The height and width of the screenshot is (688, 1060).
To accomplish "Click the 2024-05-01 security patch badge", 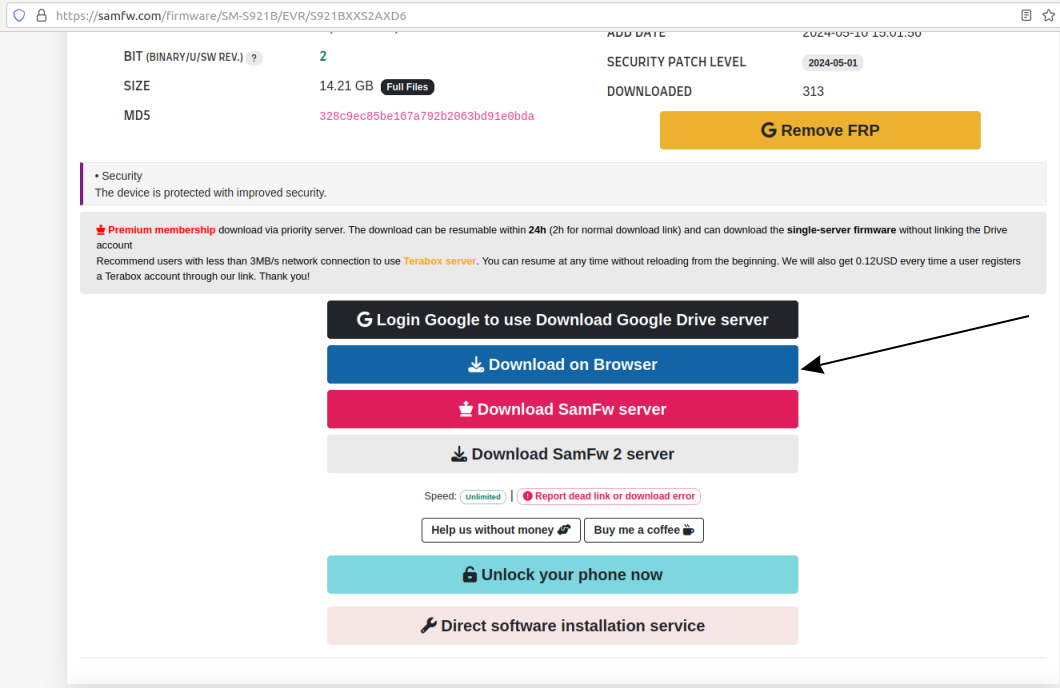I will (832, 63).
